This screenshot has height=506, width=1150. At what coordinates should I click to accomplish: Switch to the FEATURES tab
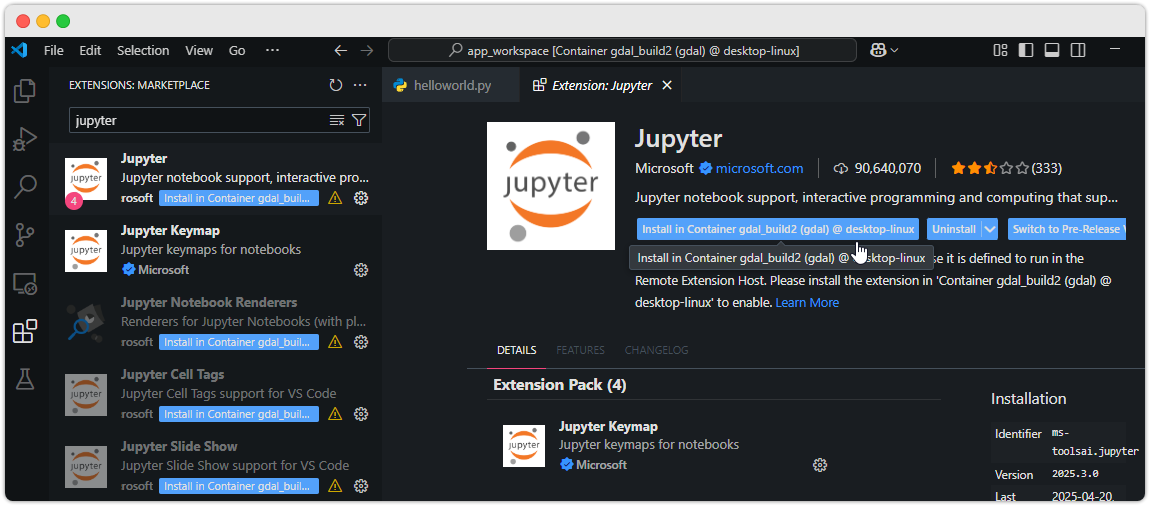580,351
